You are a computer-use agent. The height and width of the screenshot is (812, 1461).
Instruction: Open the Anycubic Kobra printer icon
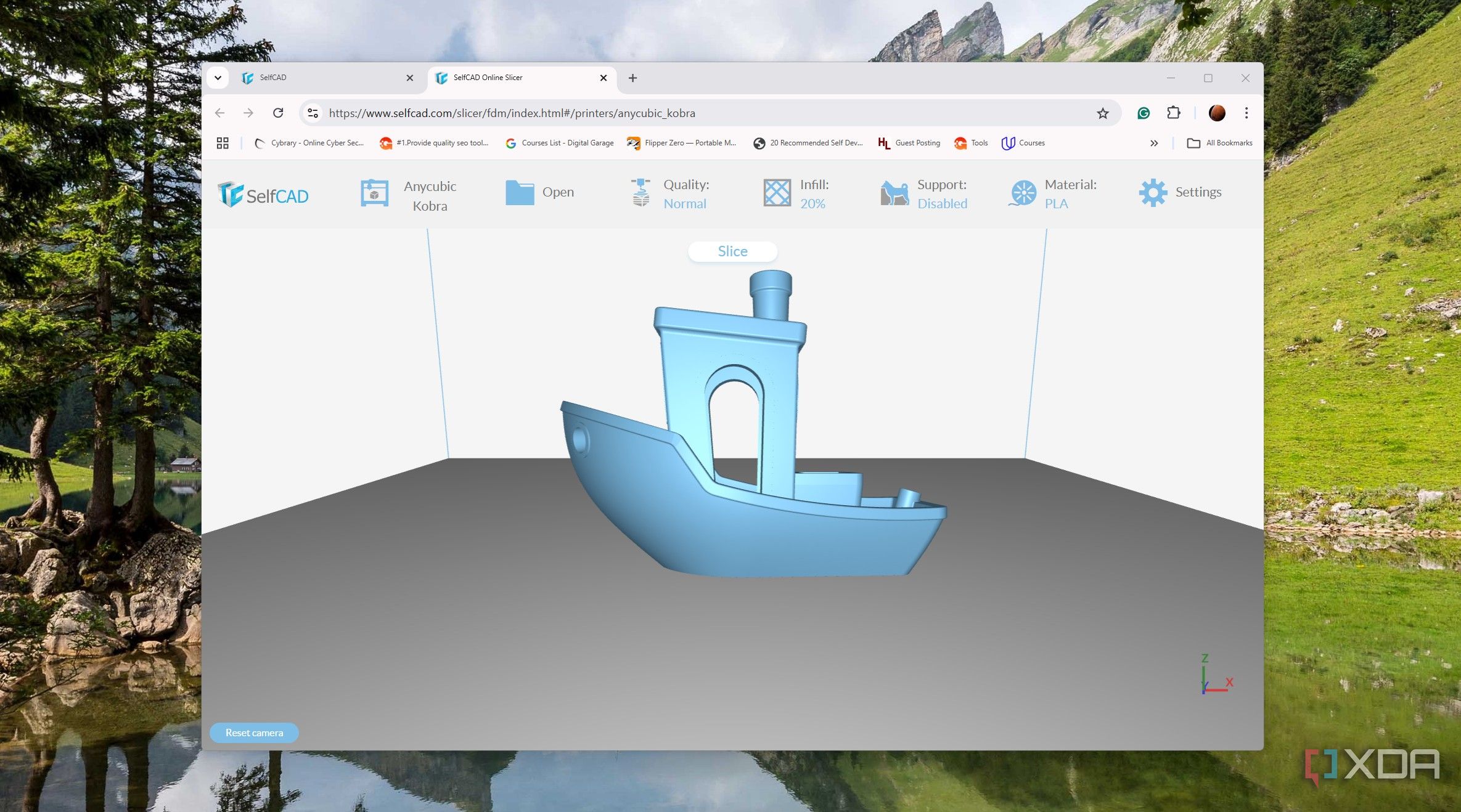(374, 193)
